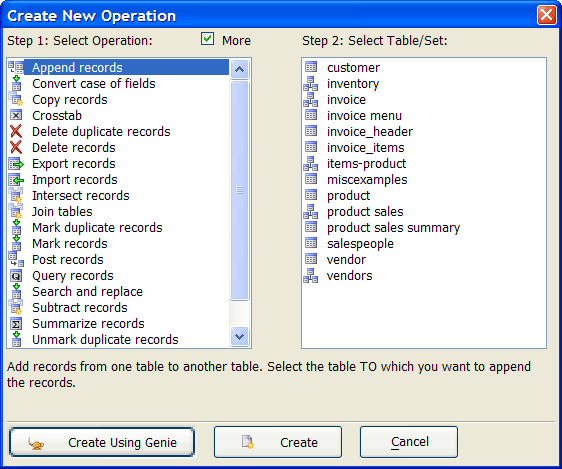
Task: Click the Import records icon
Action: click(x=16, y=180)
